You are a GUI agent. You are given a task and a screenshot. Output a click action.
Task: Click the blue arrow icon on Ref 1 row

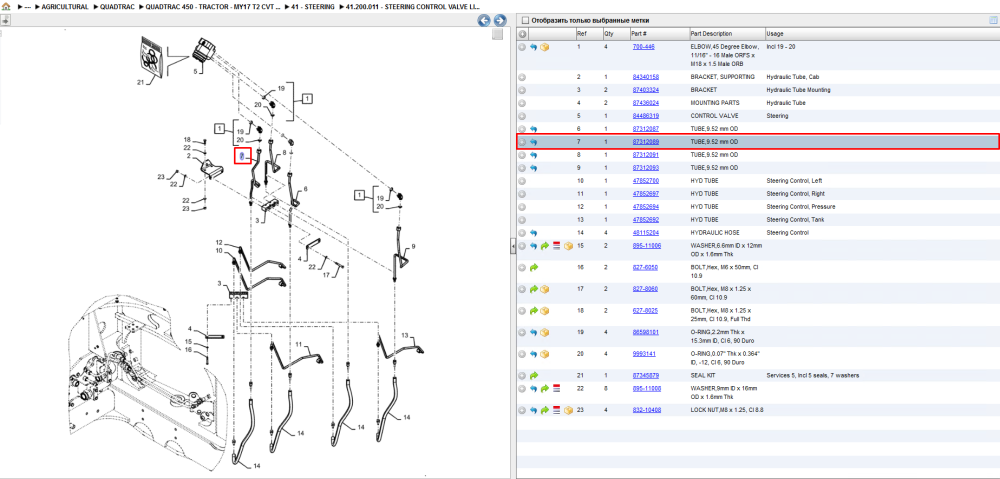click(x=533, y=47)
